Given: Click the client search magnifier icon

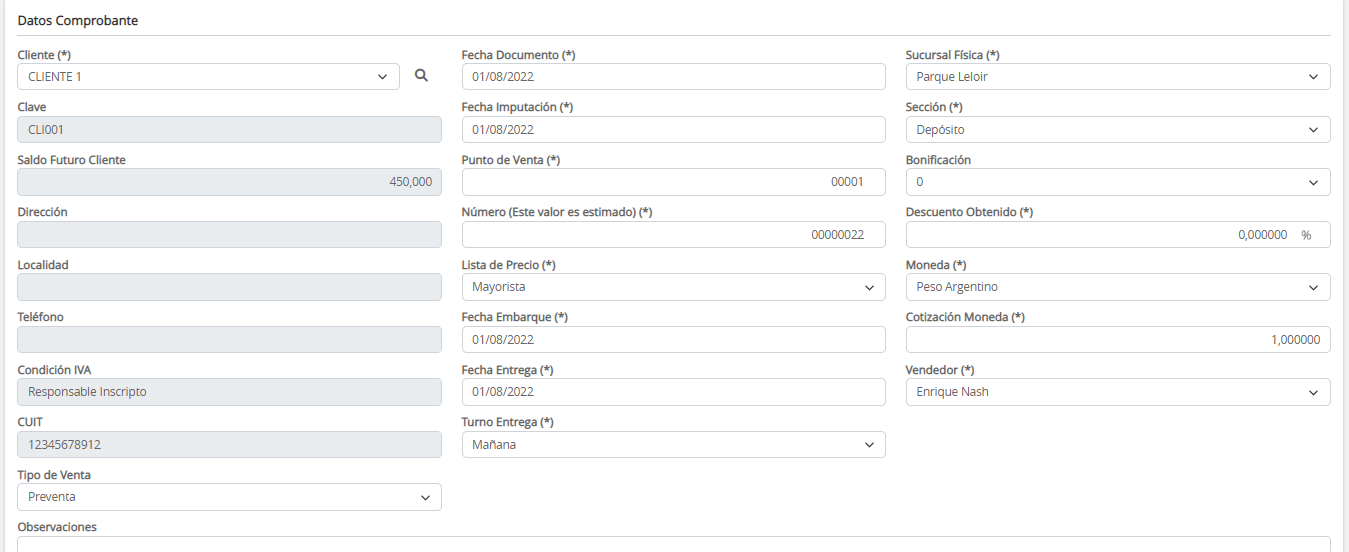Looking at the screenshot, I should (421, 76).
